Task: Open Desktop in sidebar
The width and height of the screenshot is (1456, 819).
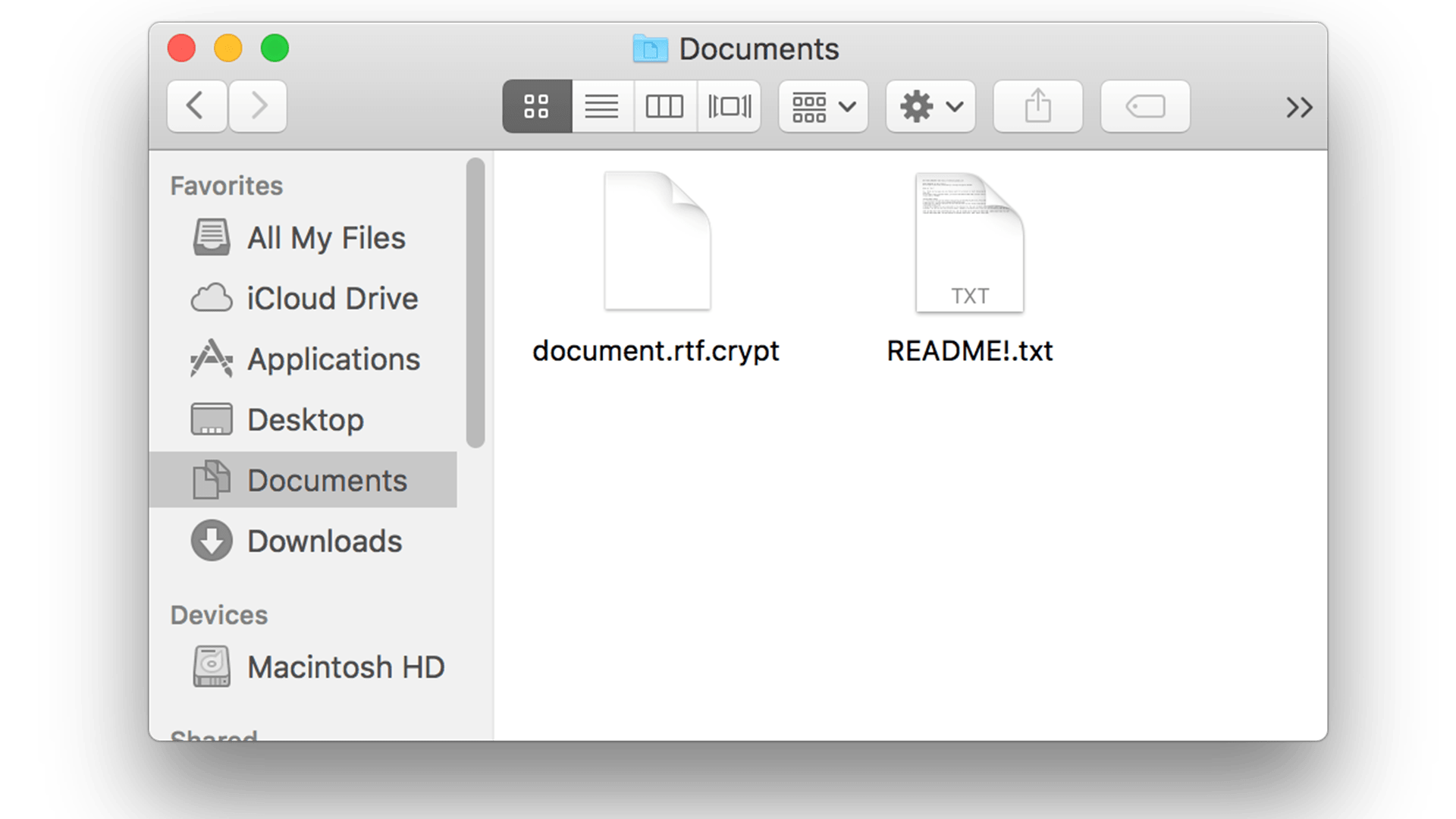Action: (303, 420)
